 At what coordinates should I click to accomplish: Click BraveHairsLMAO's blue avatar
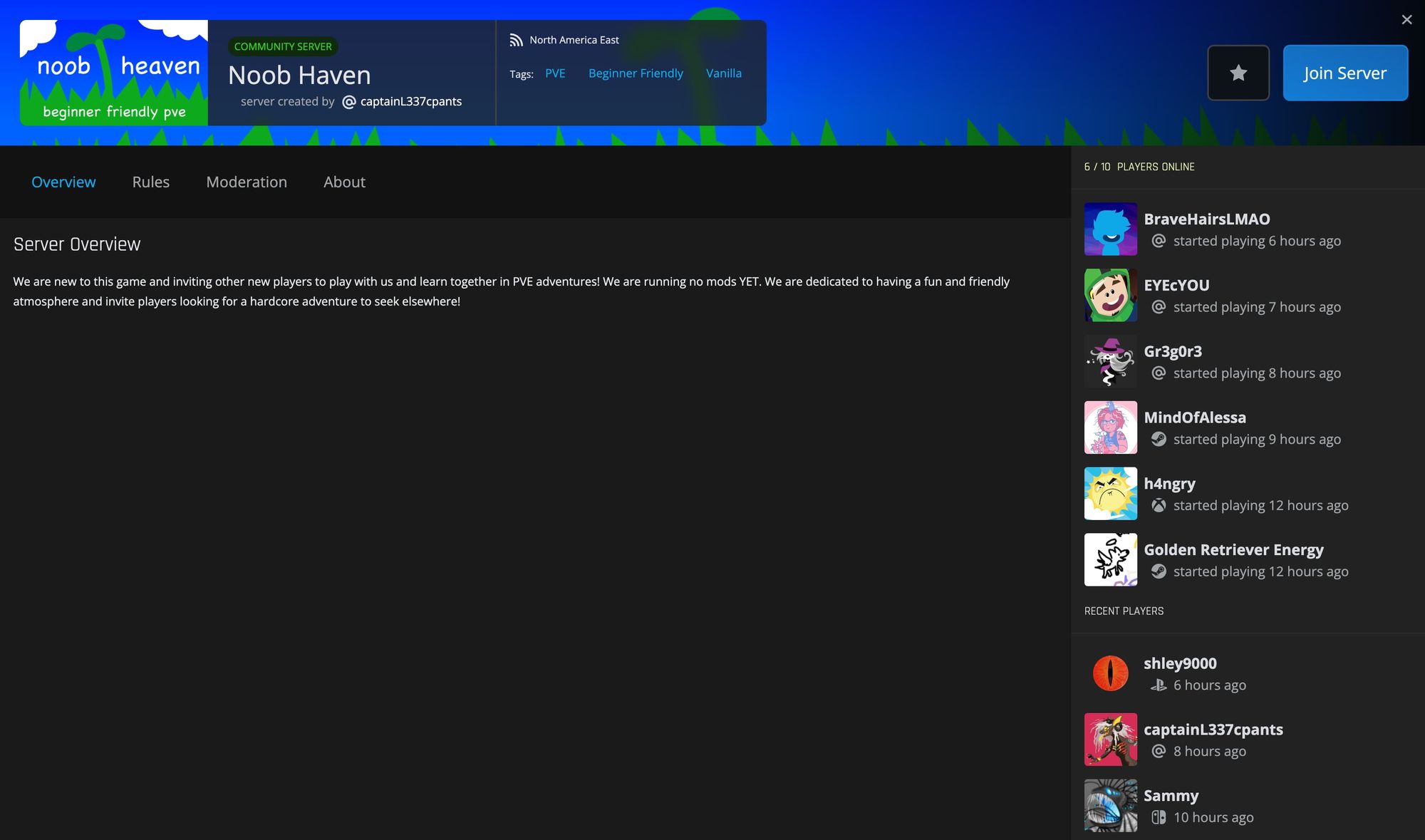[1110, 229]
